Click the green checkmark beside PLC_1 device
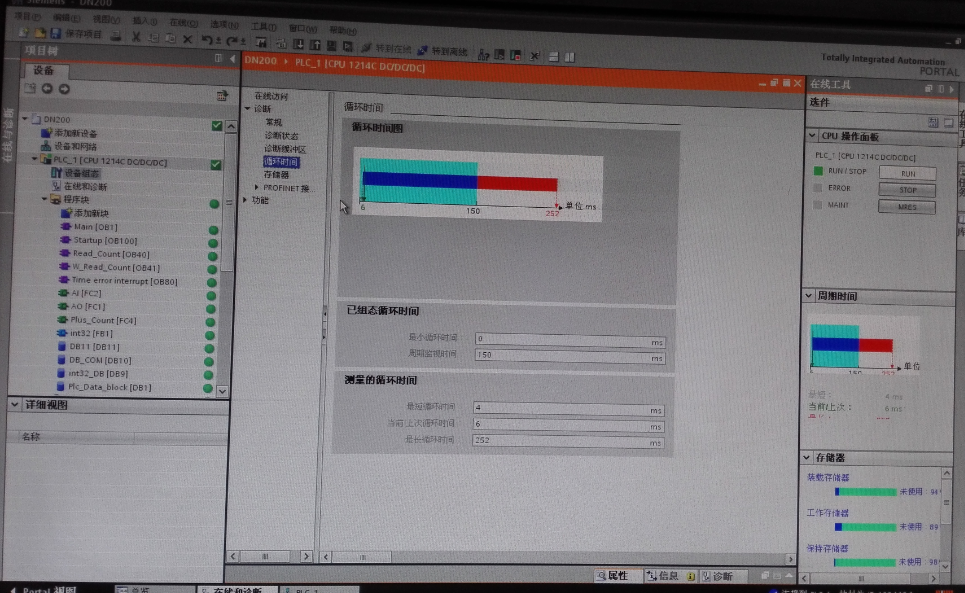This screenshot has height=593, width=965. click(x=215, y=164)
